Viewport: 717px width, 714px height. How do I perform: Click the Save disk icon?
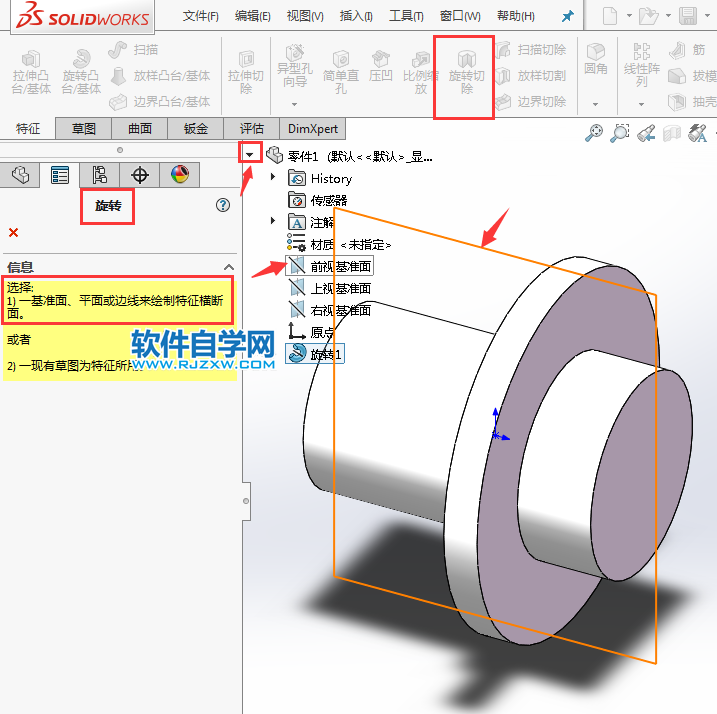[x=688, y=16]
